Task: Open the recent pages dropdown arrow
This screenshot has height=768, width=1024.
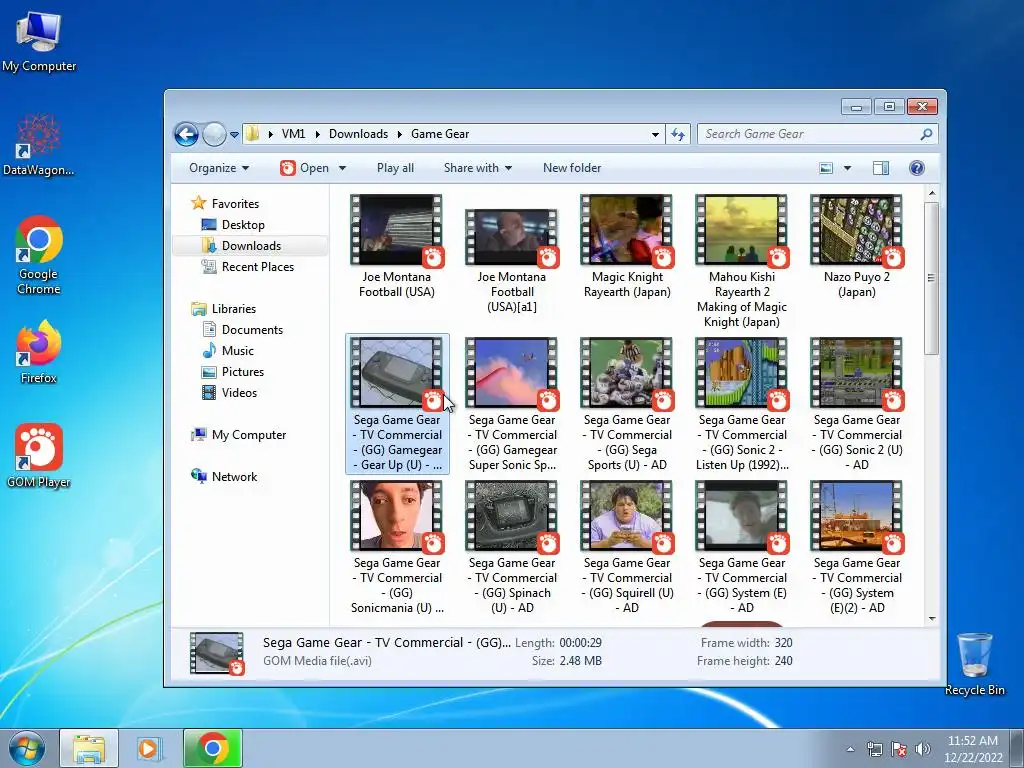Action: pyautogui.click(x=234, y=135)
